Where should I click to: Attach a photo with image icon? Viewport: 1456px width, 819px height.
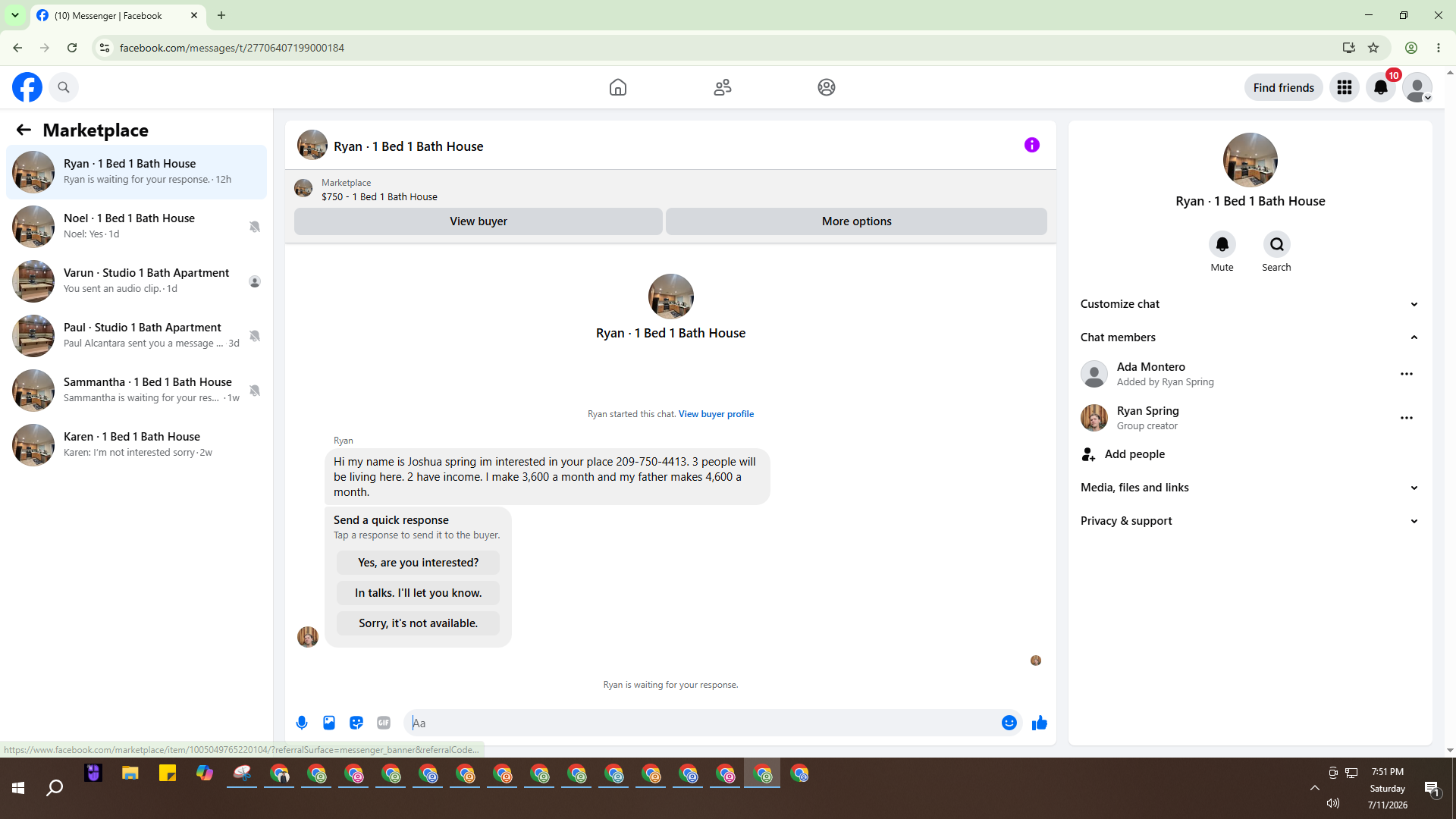(329, 723)
